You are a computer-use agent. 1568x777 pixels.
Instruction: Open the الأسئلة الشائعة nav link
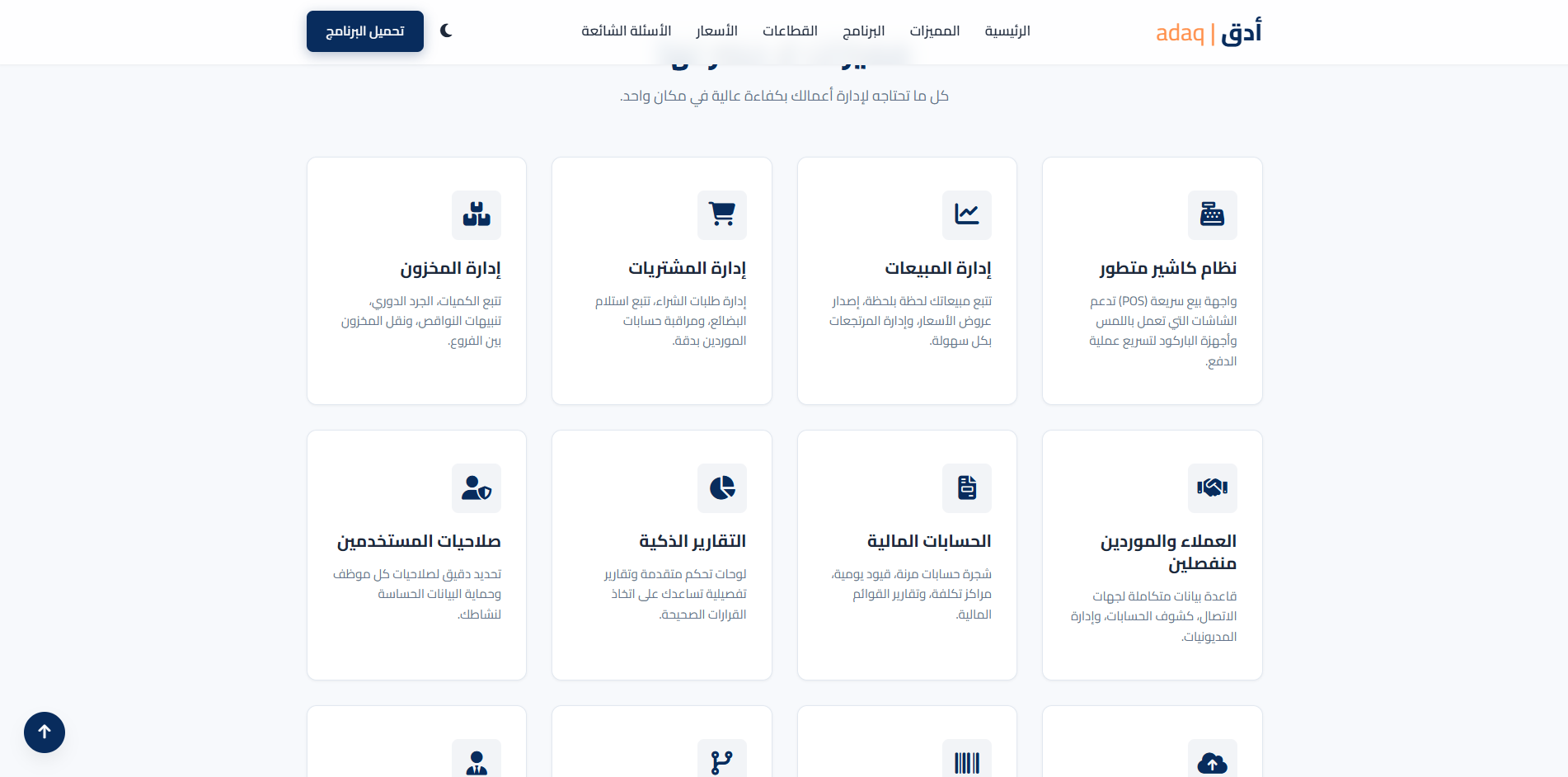pos(627,31)
